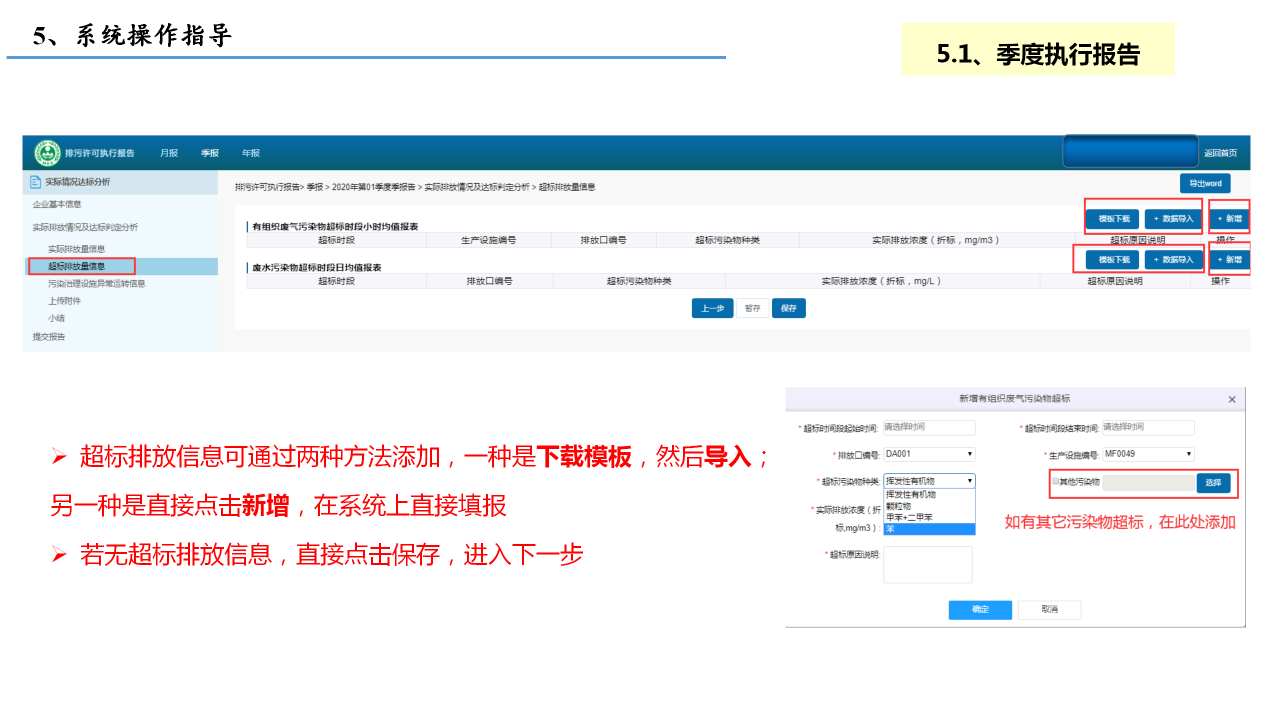1280x720 pixels.
Task: Open 超标排放量信息 in the sidebar
Action: [x=77, y=266]
